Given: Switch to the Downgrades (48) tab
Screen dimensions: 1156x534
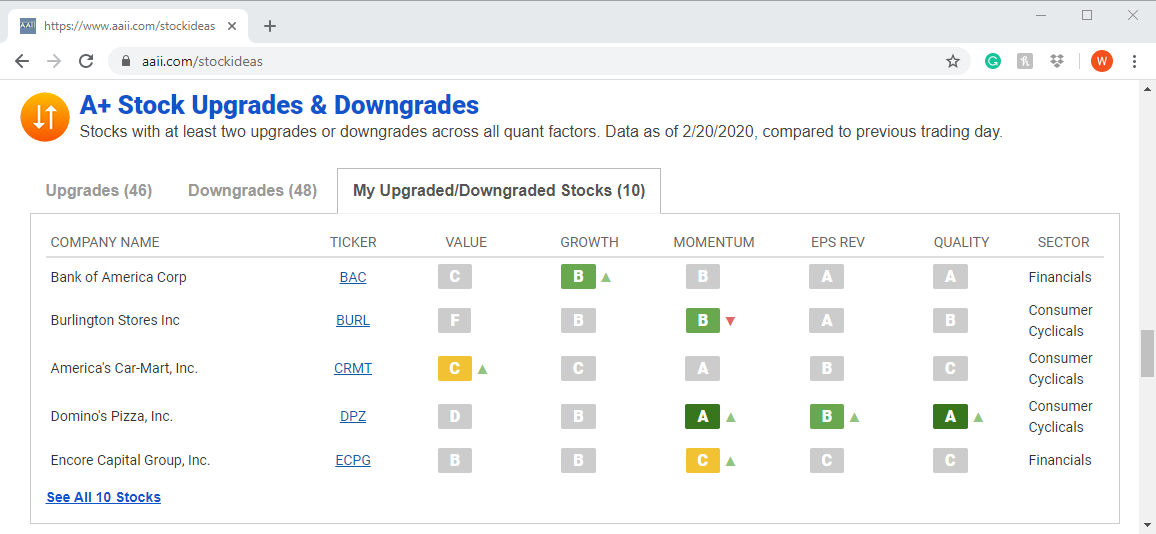Looking at the screenshot, I should coord(252,191).
